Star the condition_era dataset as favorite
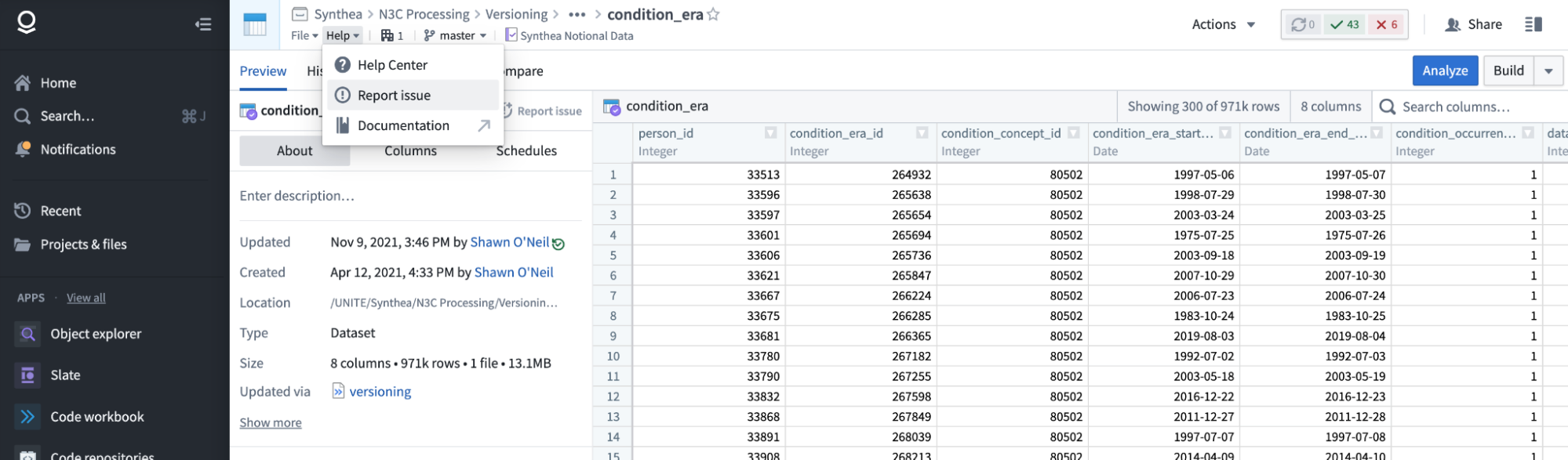The height and width of the screenshot is (460, 1568). pyautogui.click(x=713, y=14)
